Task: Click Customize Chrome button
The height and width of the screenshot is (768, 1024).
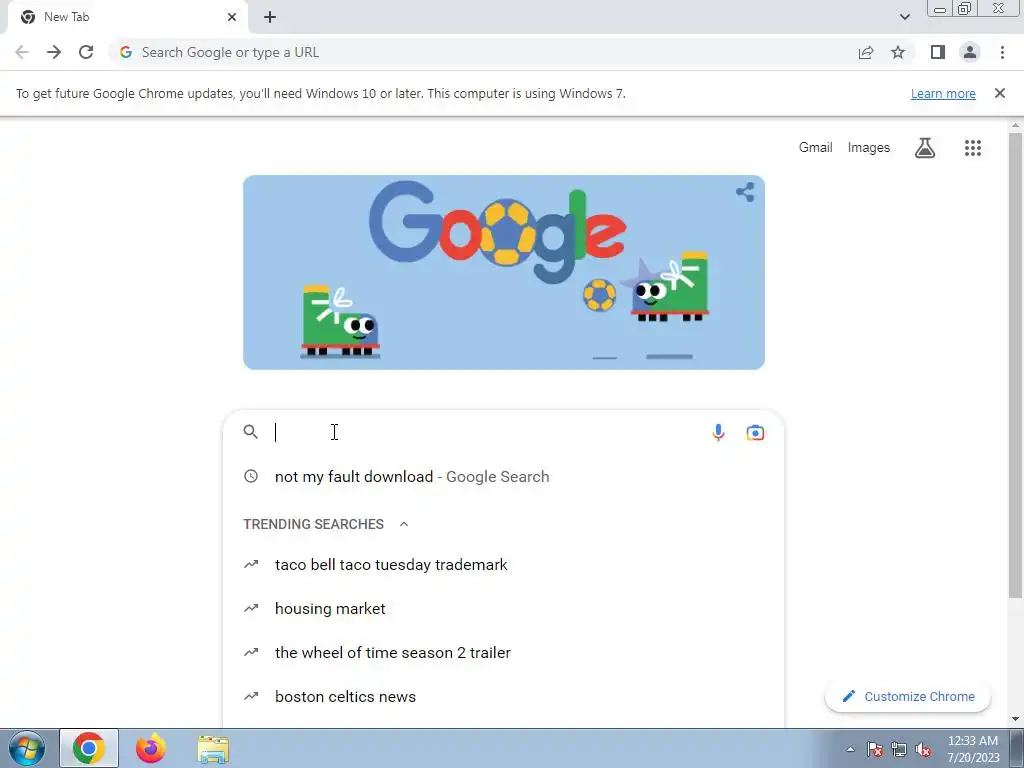Action: (x=908, y=696)
